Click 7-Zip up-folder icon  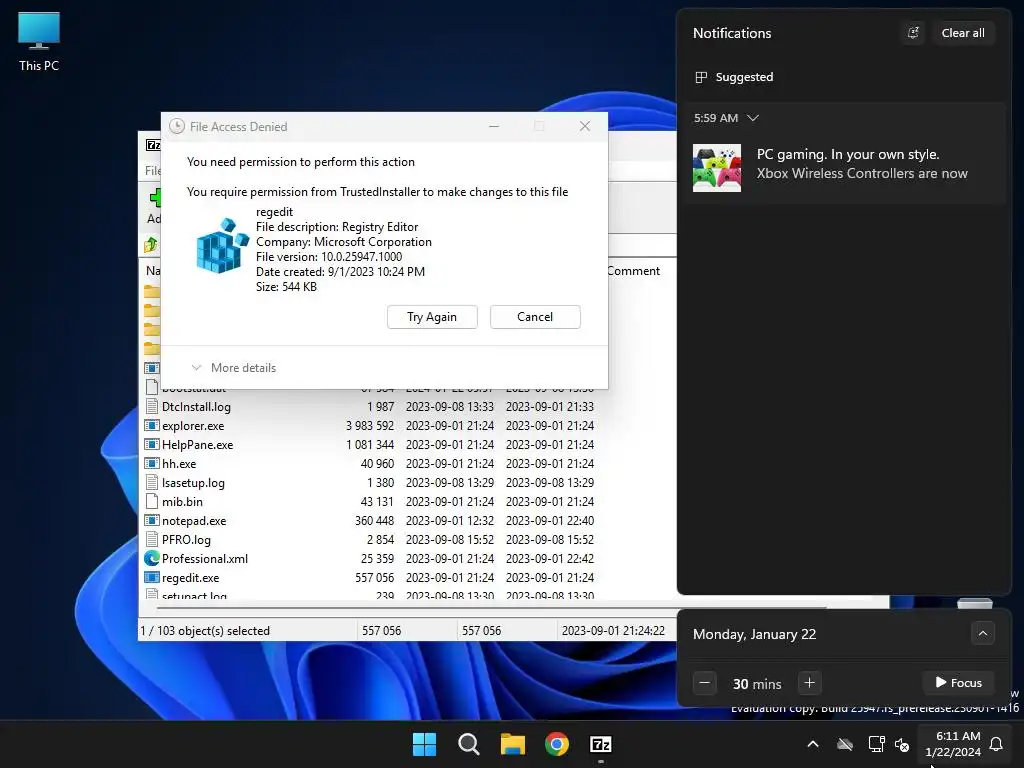coord(151,245)
